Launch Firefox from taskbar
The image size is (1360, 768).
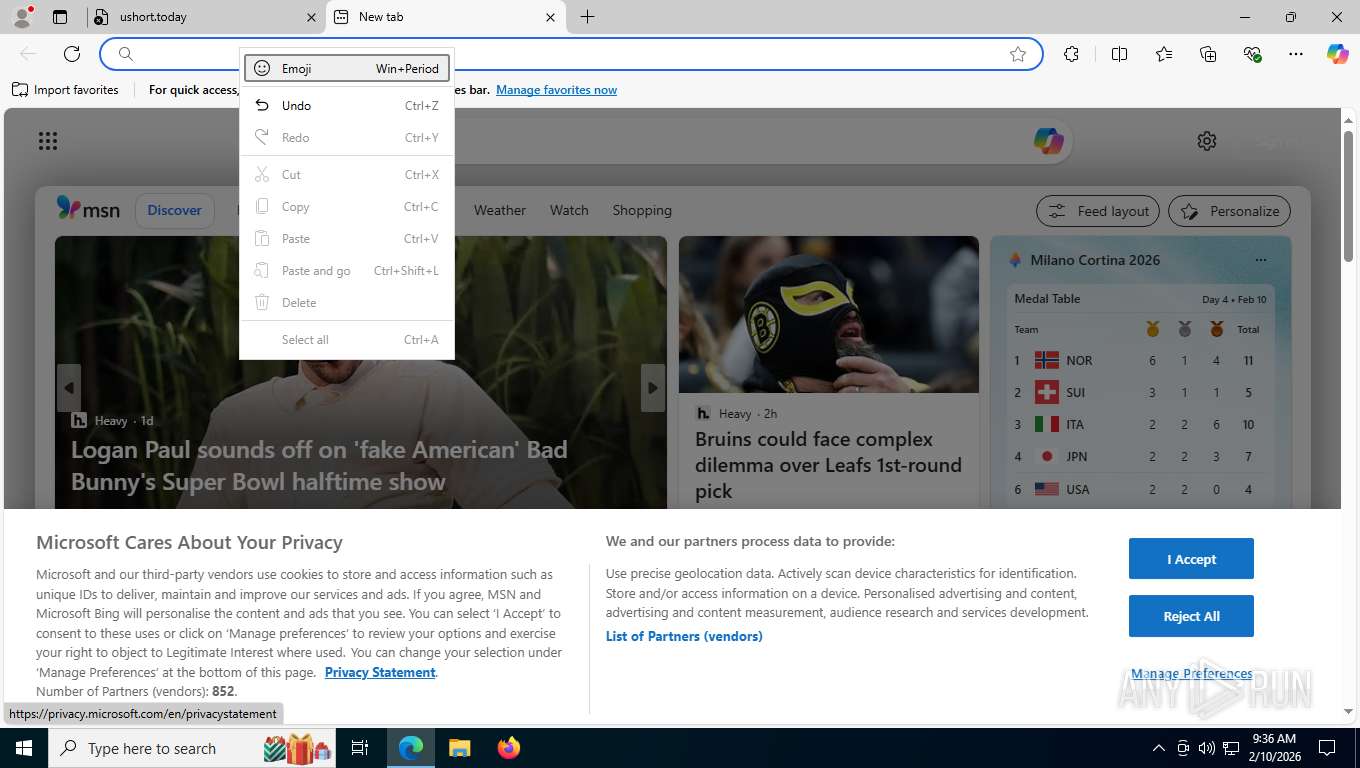click(x=509, y=748)
